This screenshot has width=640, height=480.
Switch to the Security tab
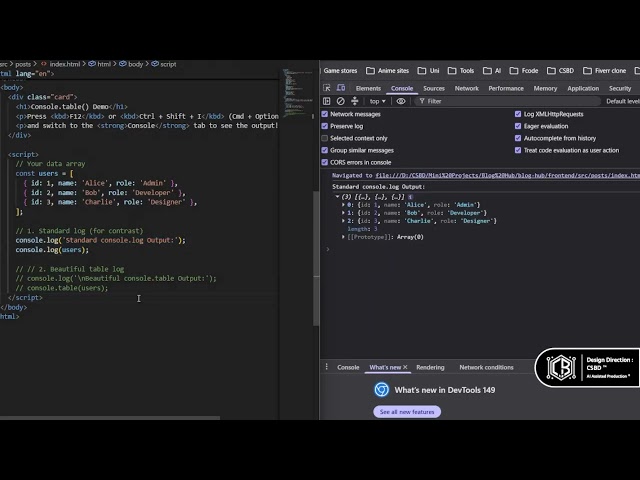coord(620,88)
